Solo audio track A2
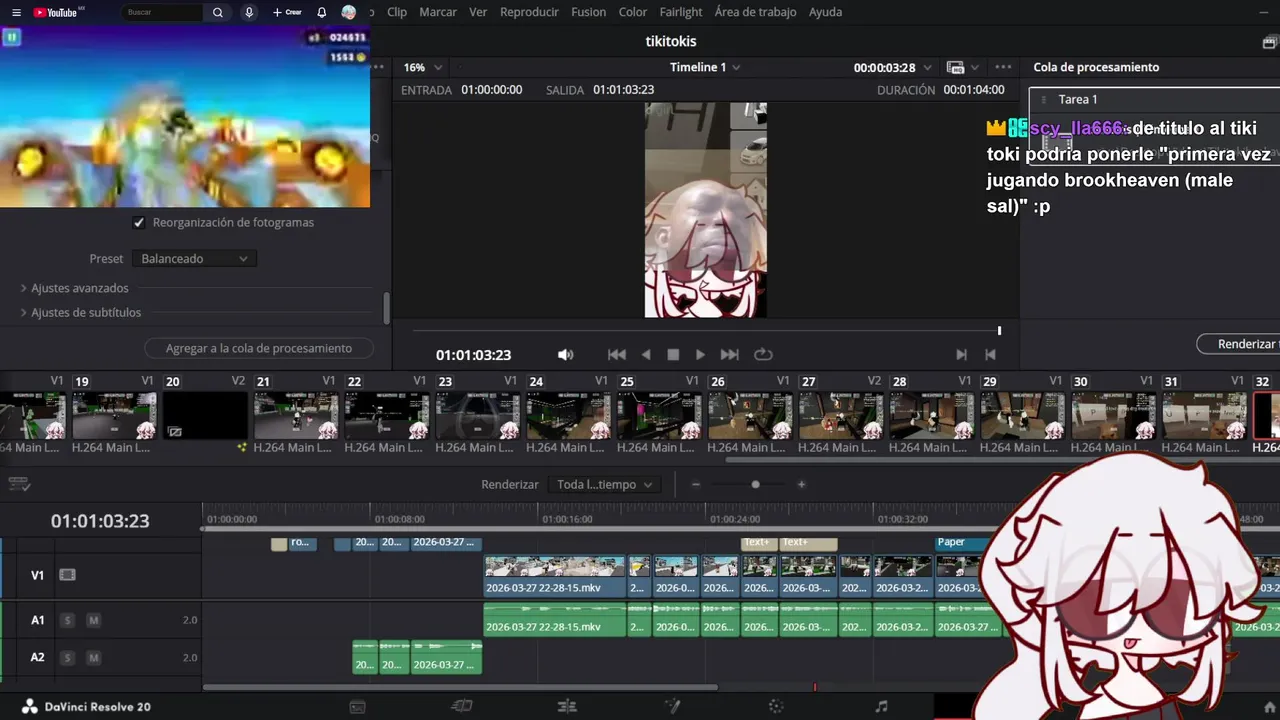This screenshot has height=720, width=1280. (68, 657)
